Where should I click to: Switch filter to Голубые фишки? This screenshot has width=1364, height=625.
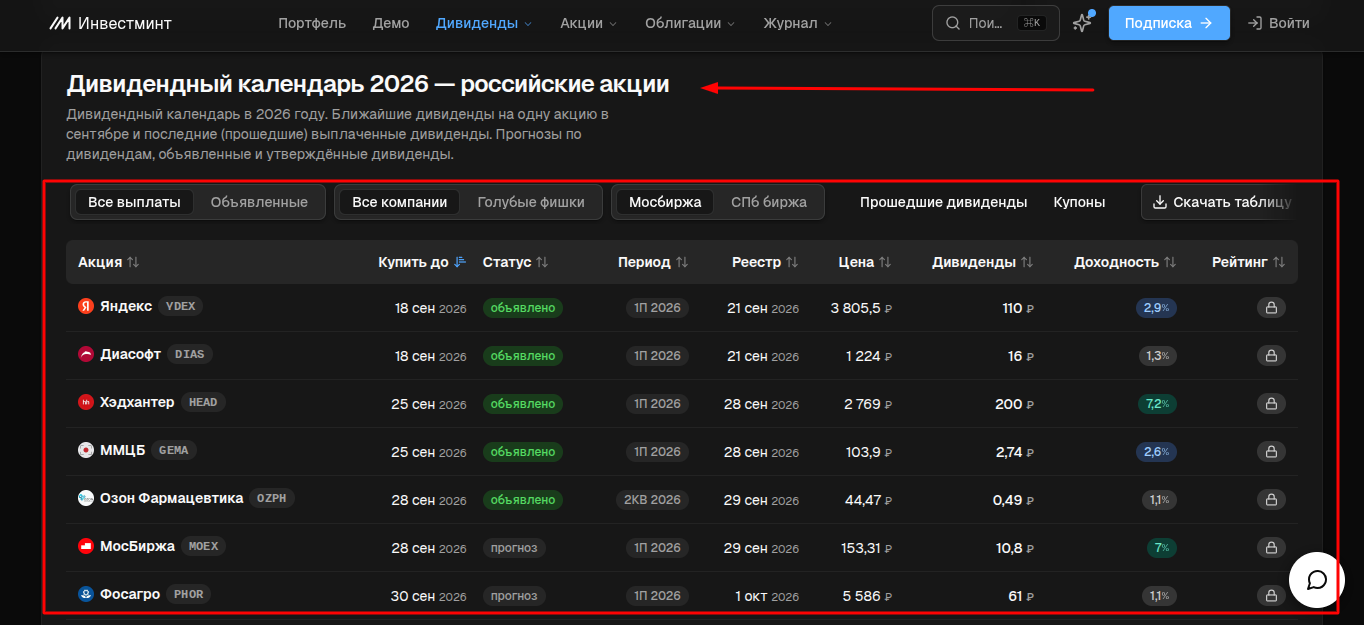tap(531, 202)
